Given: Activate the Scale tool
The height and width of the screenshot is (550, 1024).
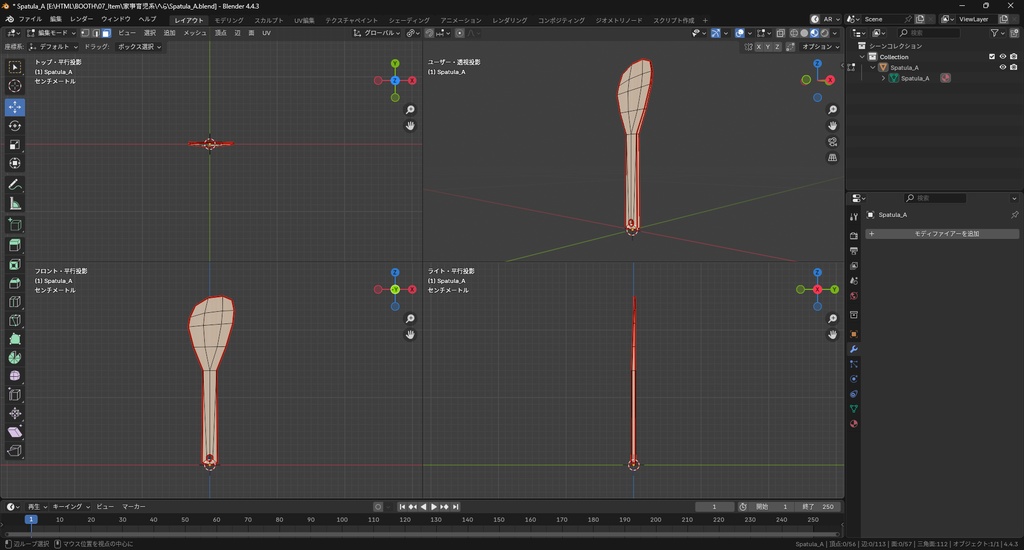Looking at the screenshot, I should 15,144.
